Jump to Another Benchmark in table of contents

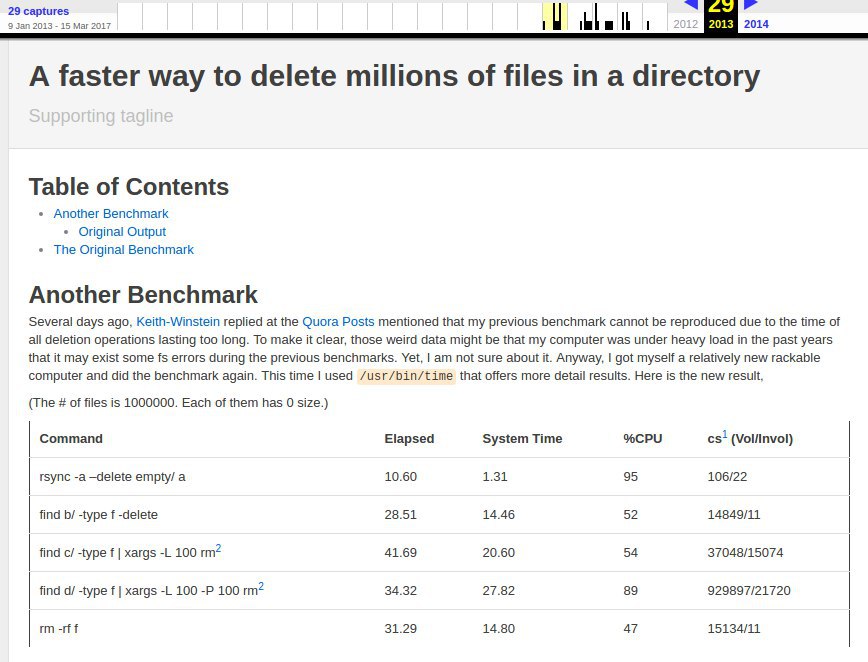pos(111,213)
